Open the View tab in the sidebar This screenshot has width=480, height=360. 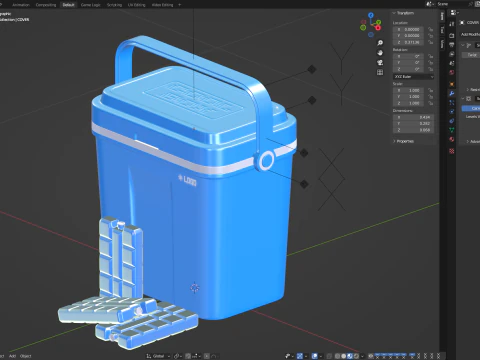tap(442, 44)
